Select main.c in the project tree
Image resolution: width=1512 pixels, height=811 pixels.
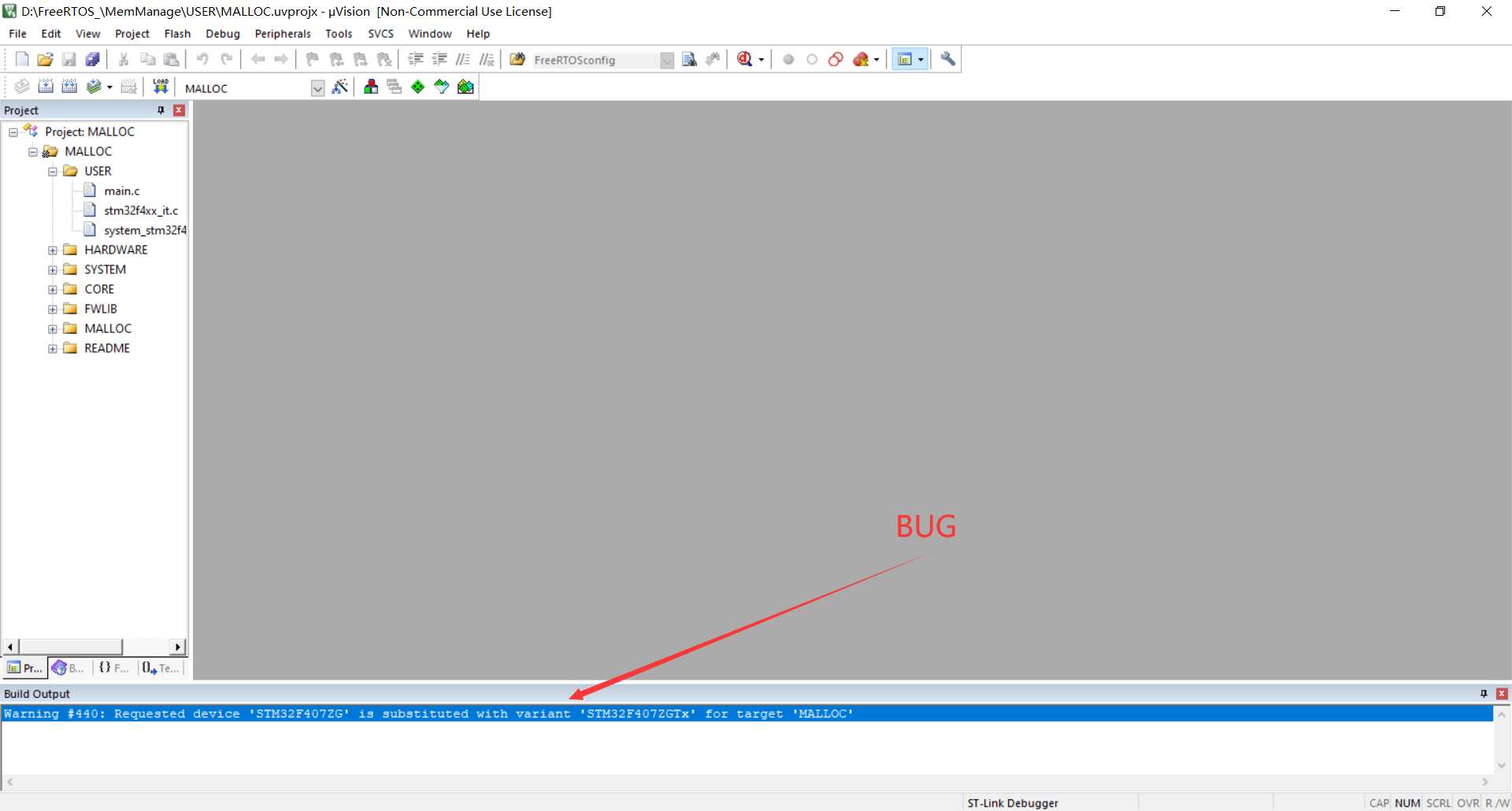[122, 191]
